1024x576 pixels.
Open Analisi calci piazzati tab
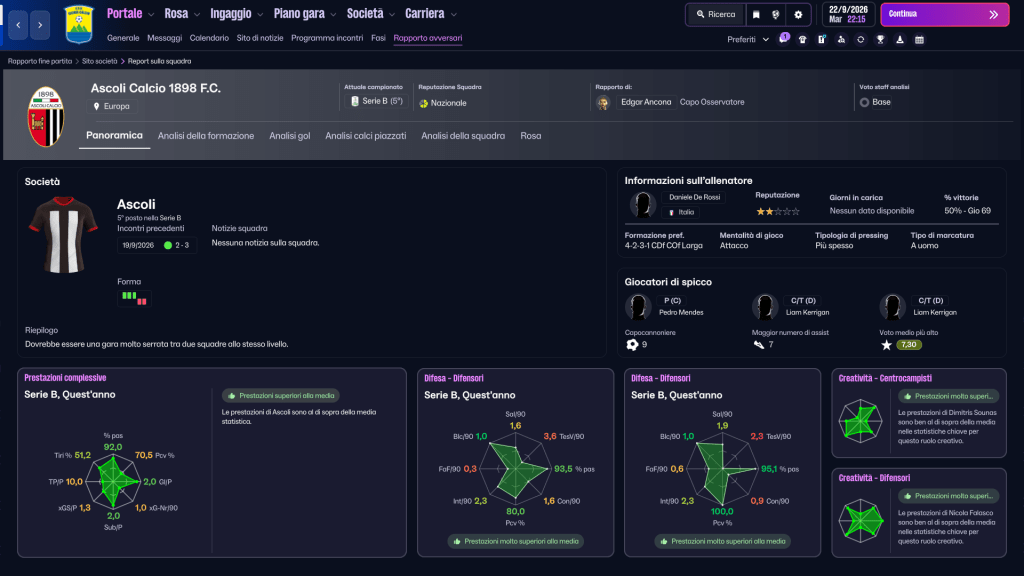pyautogui.click(x=366, y=136)
